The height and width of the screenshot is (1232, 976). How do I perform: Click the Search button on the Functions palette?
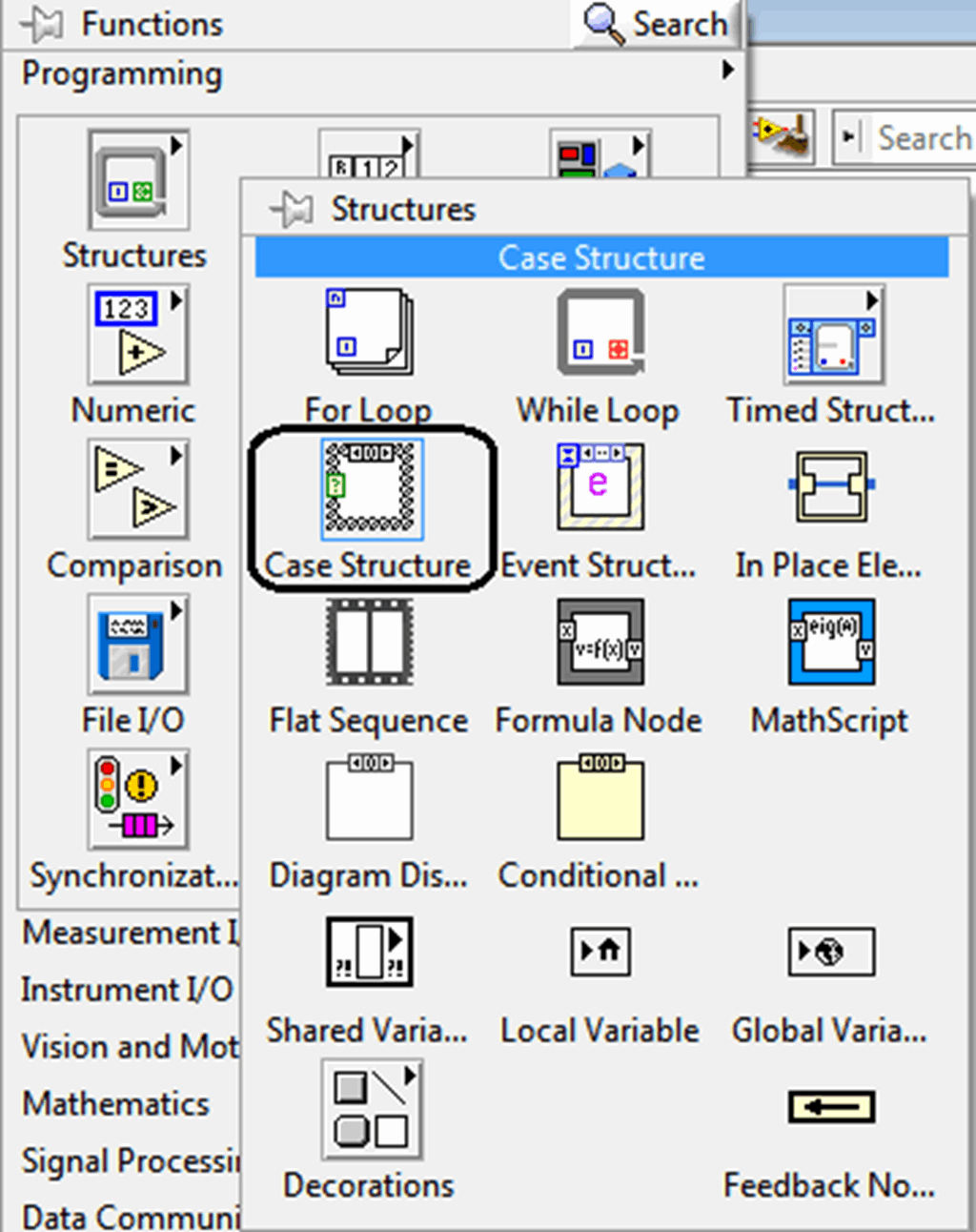656,23
